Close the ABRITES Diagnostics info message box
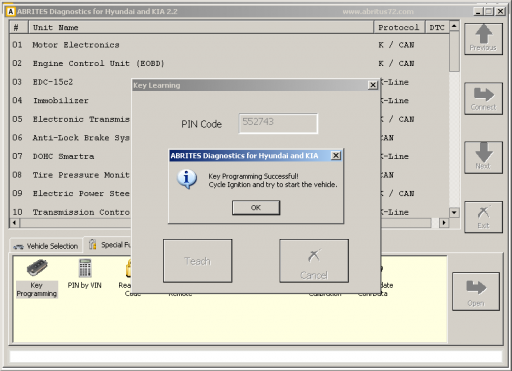The width and height of the screenshot is (512, 371). (x=336, y=155)
